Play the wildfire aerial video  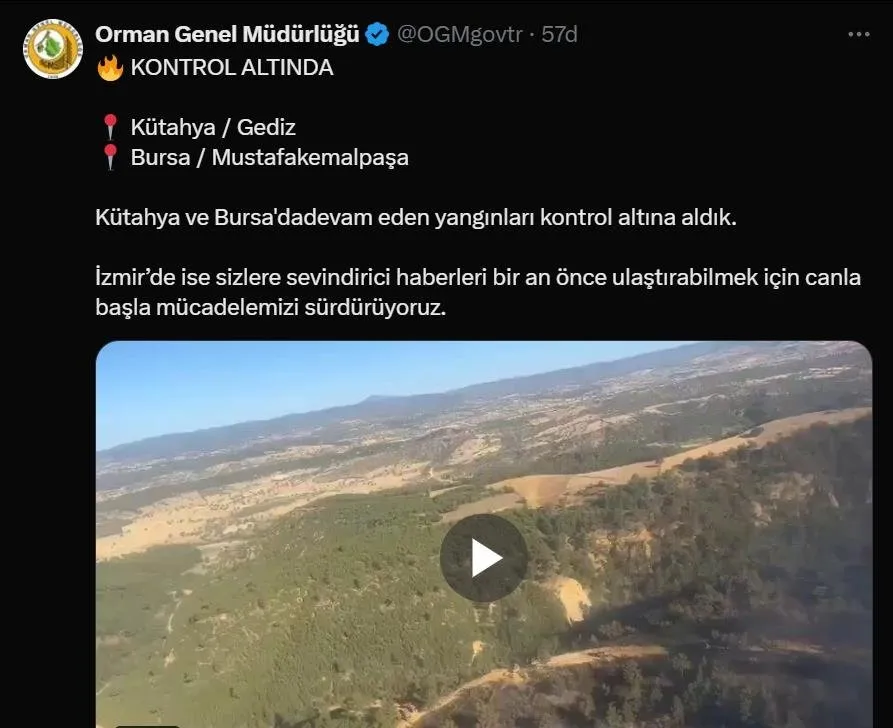(484, 558)
